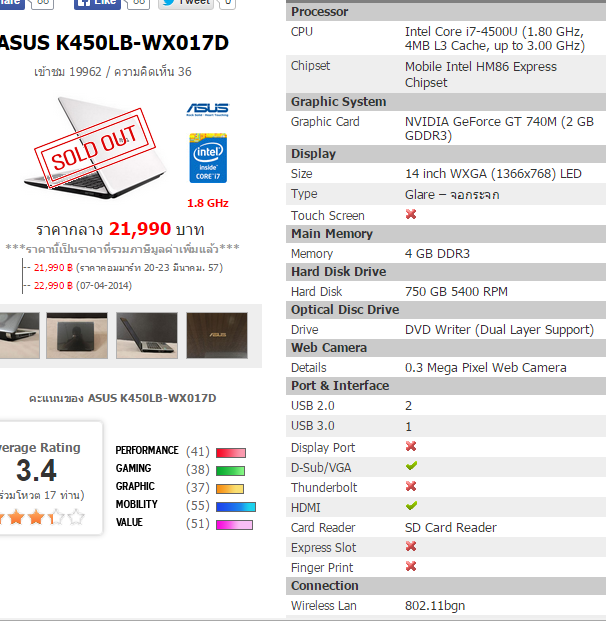Viewport: 606px width, 621px height.
Task: Click the blue Mobility rating bar
Action: tap(236, 507)
